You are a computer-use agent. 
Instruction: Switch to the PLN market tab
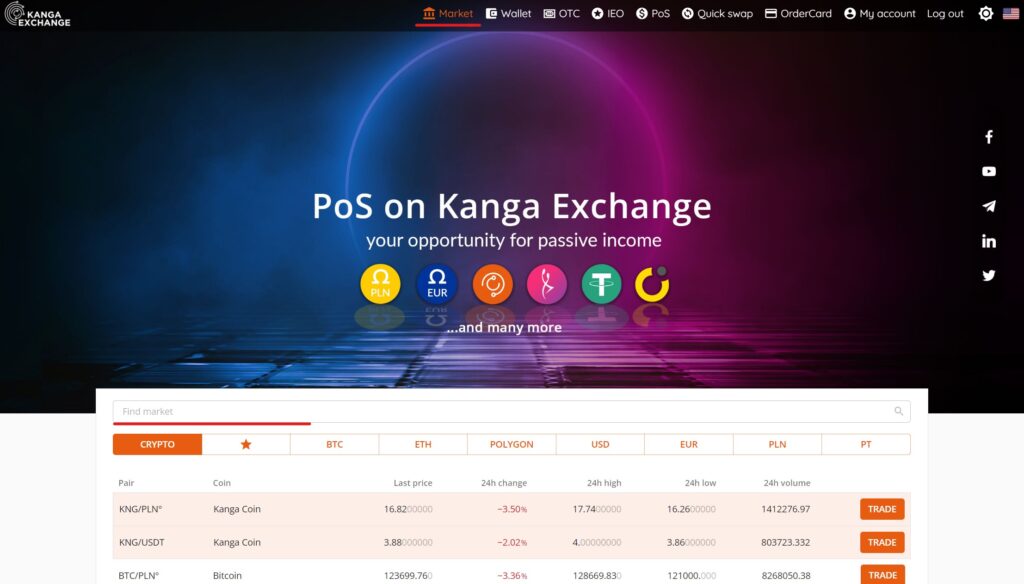(x=777, y=444)
